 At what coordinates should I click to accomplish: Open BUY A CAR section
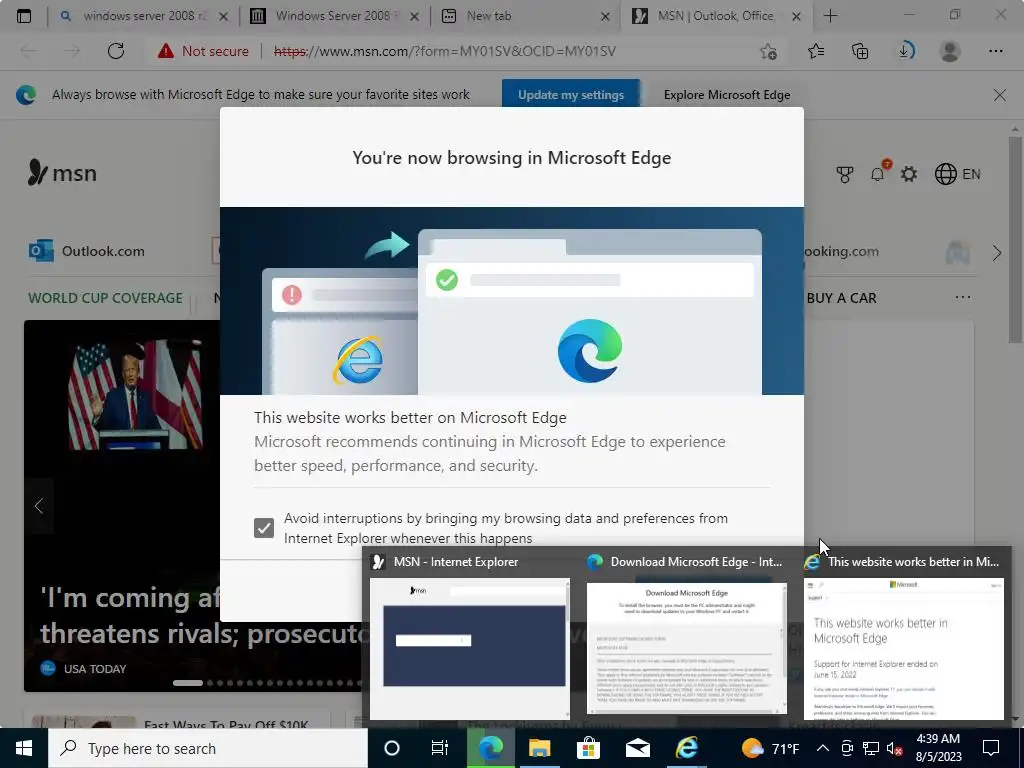click(x=841, y=298)
